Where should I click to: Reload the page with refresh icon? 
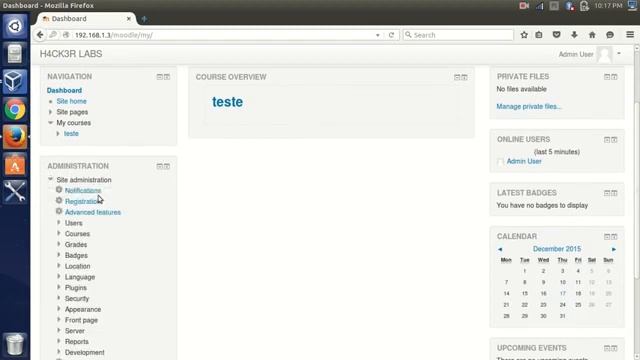coord(391,35)
